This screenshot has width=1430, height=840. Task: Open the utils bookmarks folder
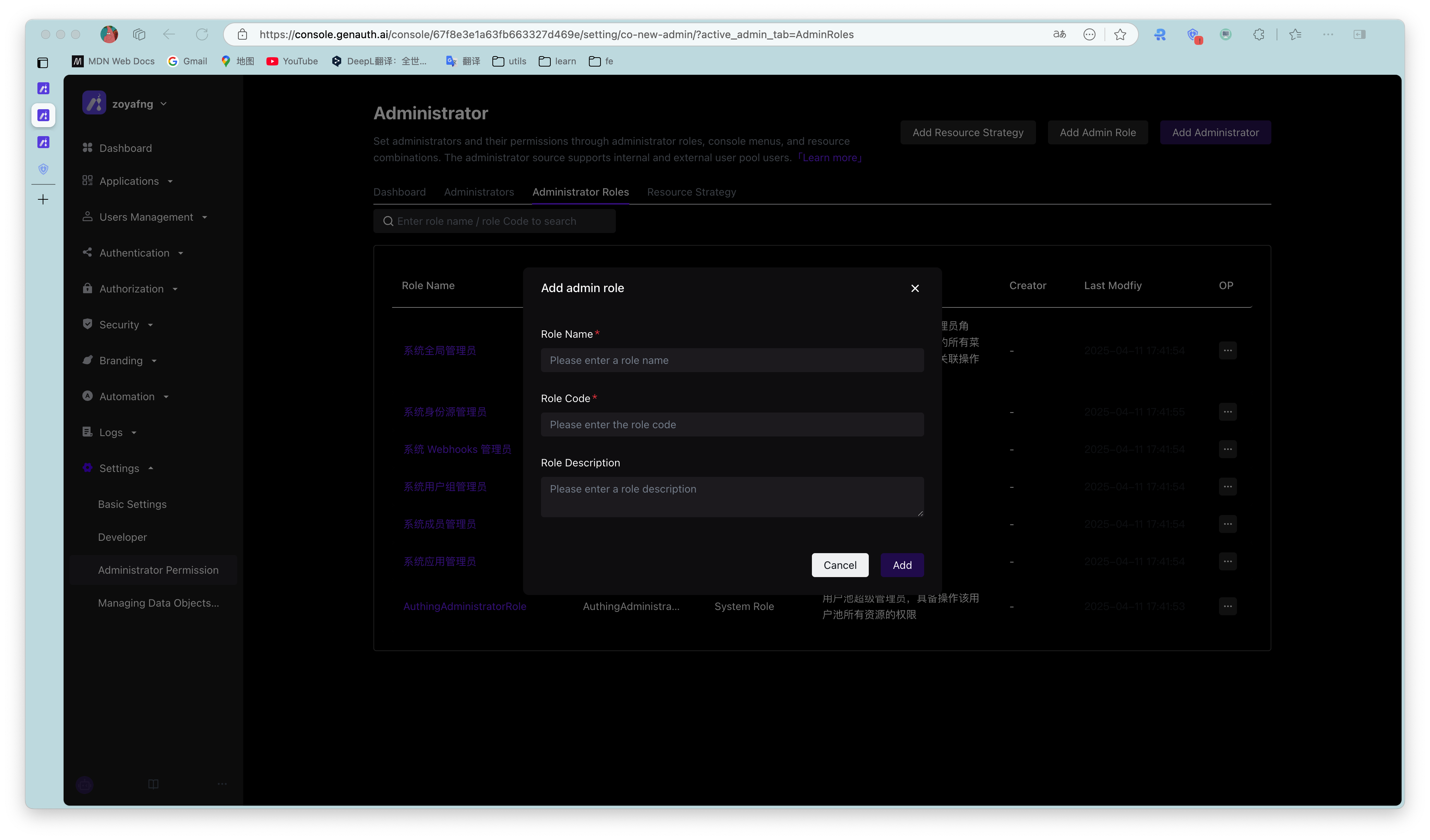click(509, 61)
